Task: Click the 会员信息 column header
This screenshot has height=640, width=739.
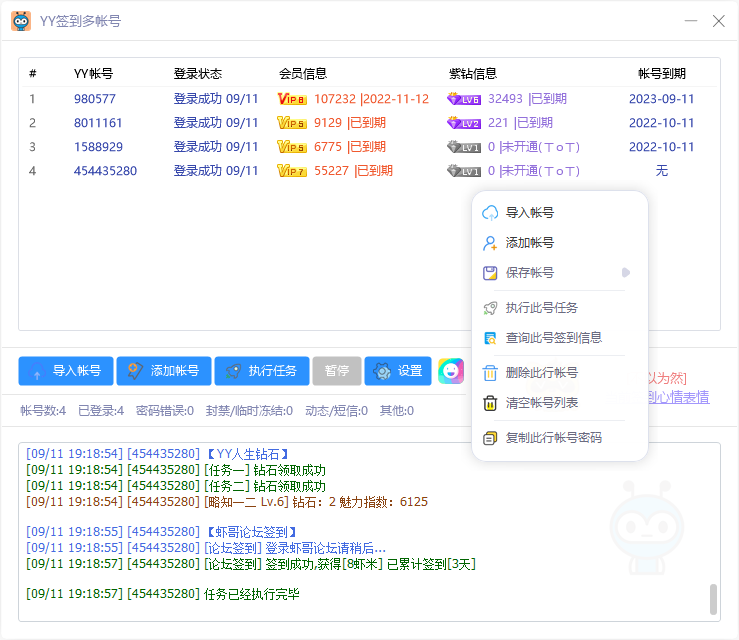Action: pos(303,74)
